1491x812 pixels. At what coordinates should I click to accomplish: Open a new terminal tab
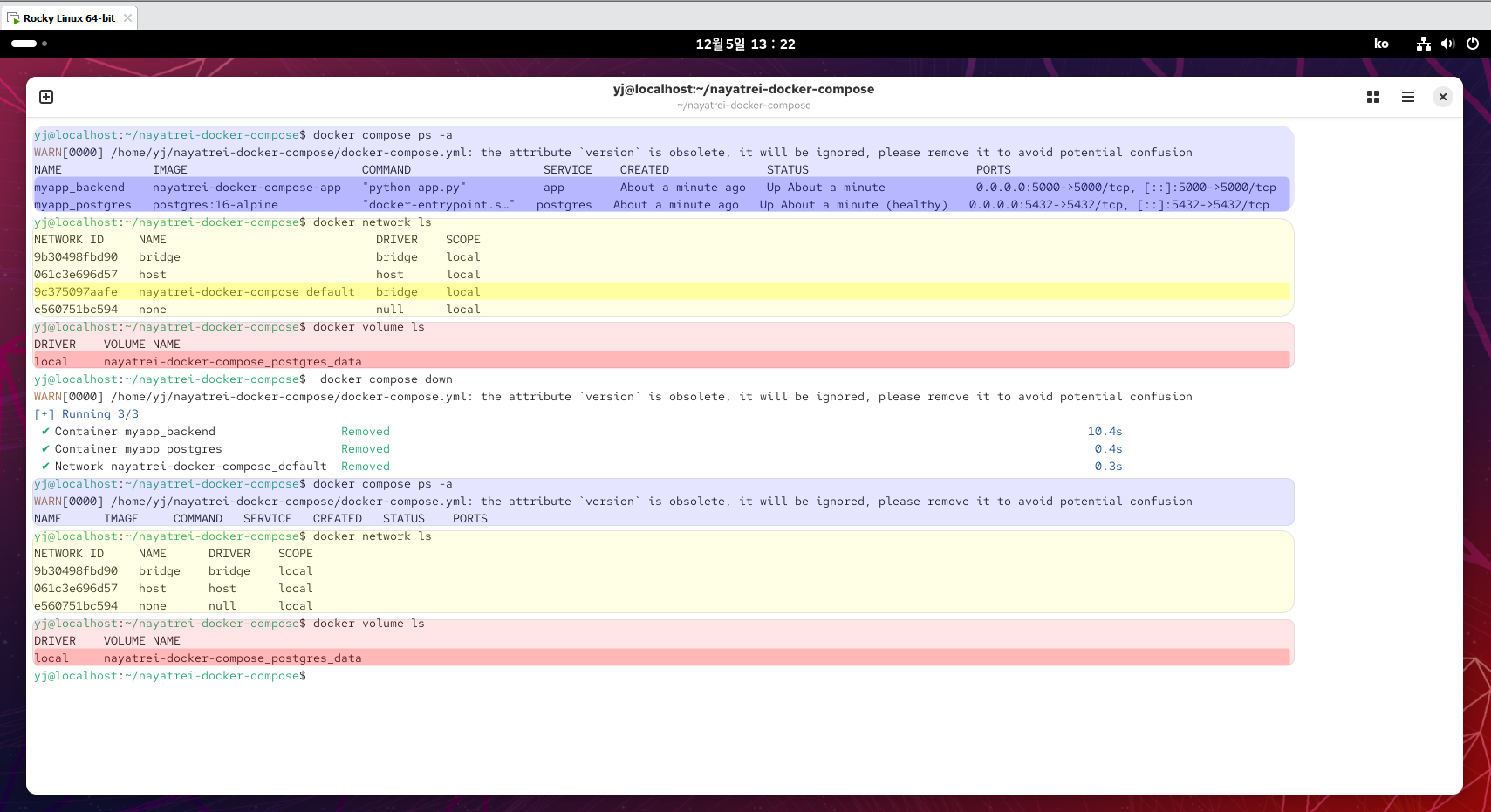point(46,97)
